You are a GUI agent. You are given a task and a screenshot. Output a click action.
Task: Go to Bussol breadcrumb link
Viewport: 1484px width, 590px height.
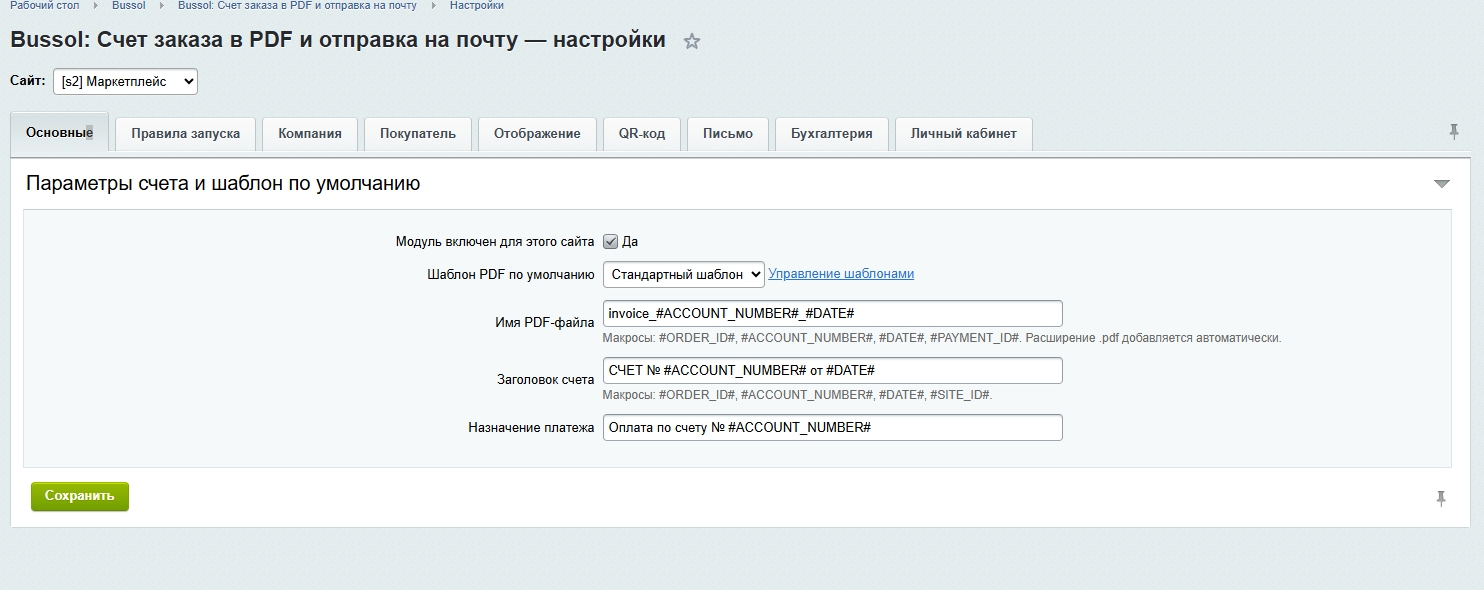coord(128,6)
